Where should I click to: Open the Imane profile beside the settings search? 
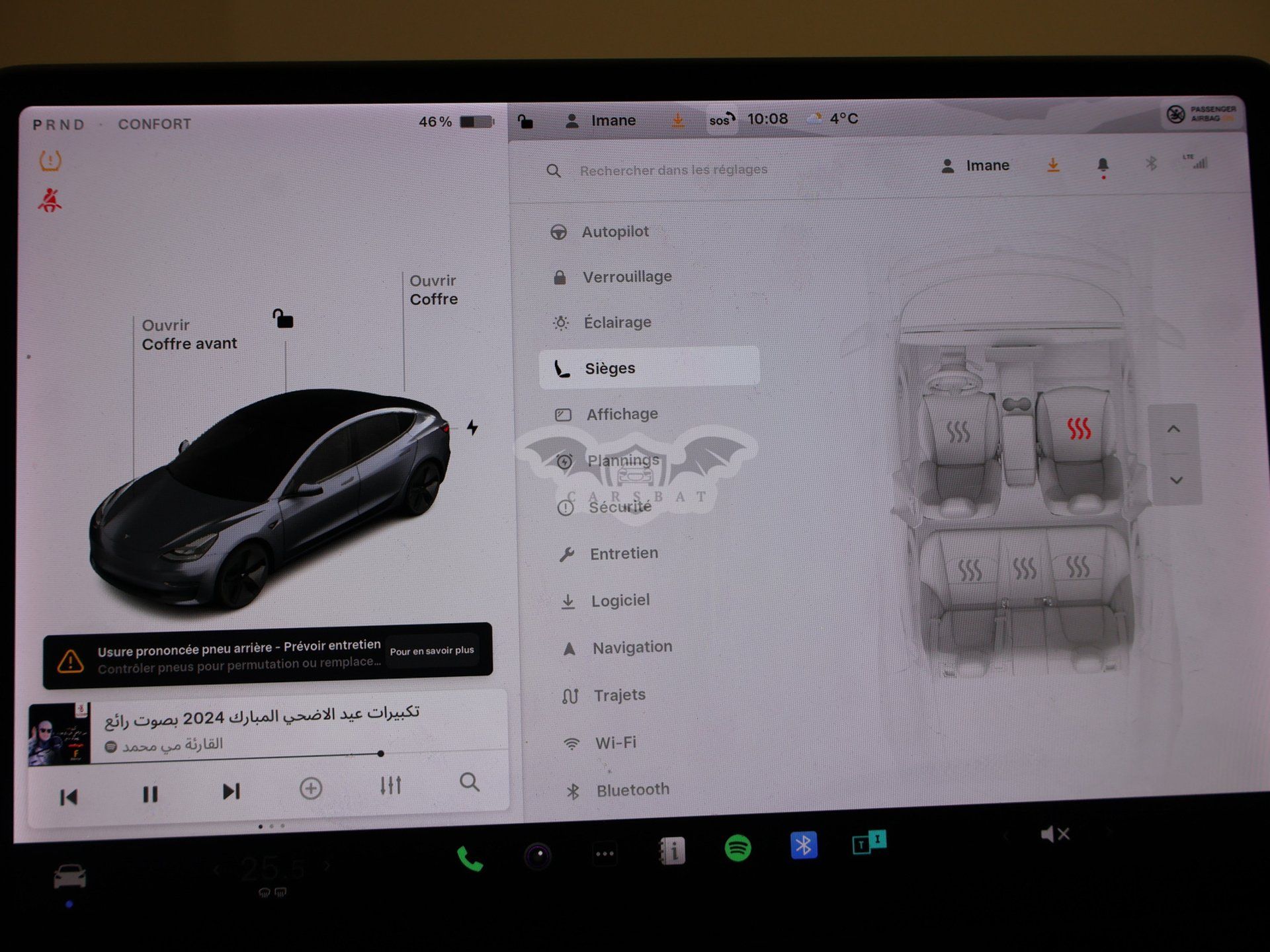coord(975,165)
